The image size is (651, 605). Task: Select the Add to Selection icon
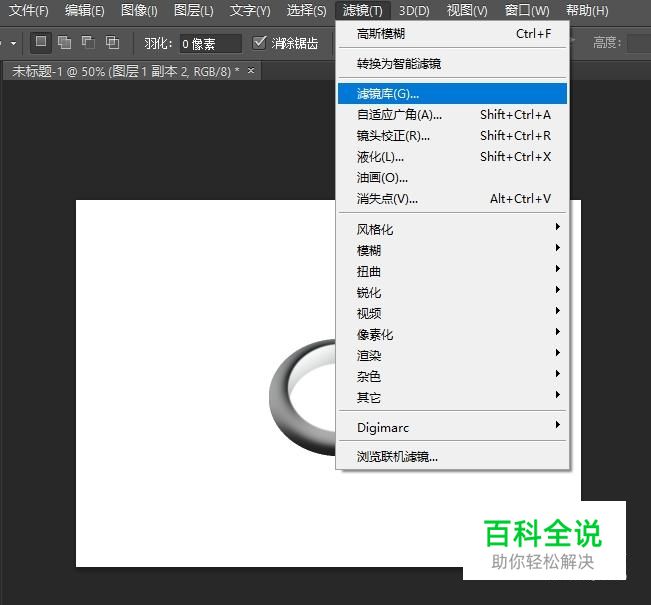(x=64, y=42)
